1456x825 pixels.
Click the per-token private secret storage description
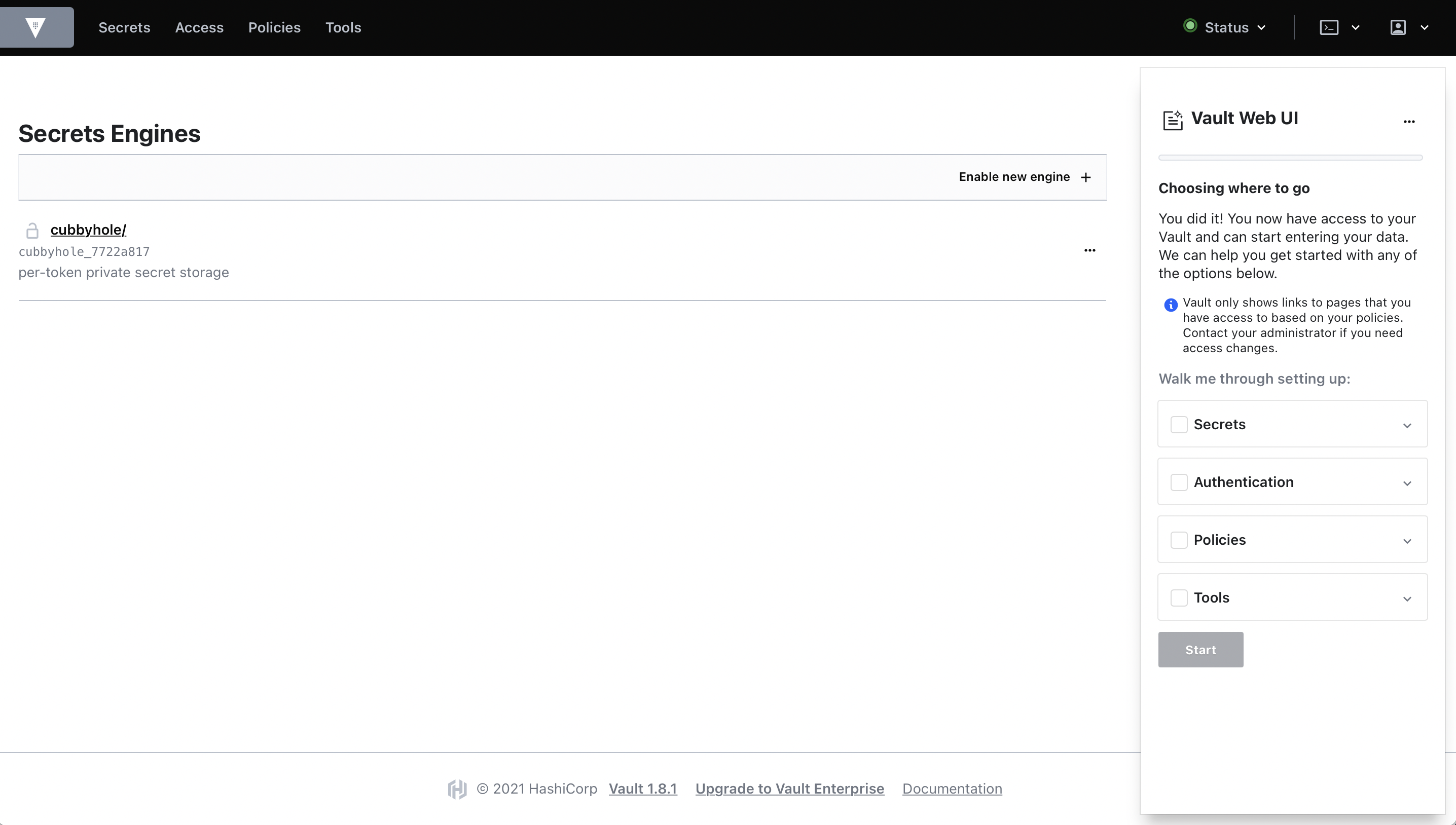[x=124, y=273]
